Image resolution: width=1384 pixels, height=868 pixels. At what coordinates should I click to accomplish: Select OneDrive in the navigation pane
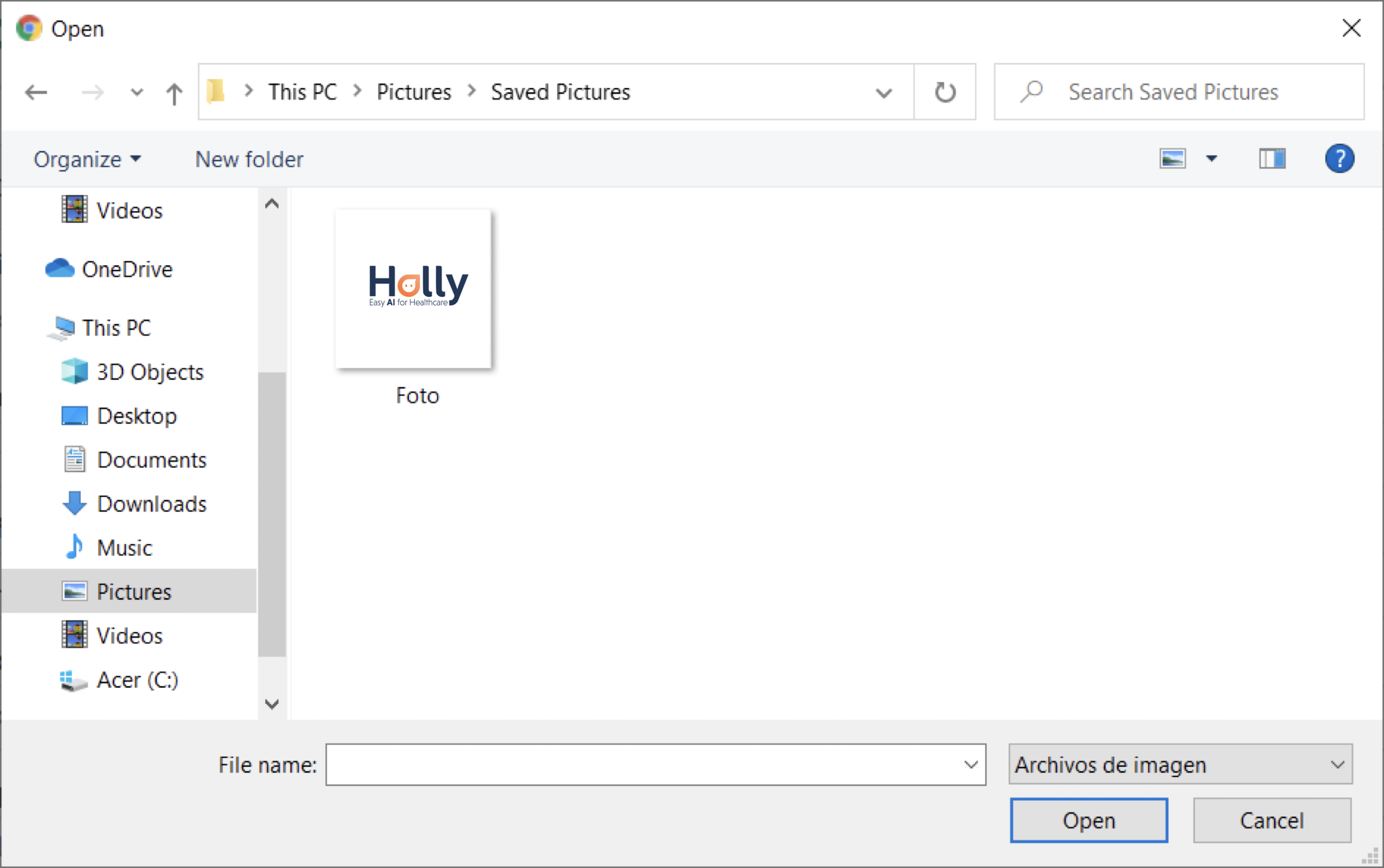127,269
